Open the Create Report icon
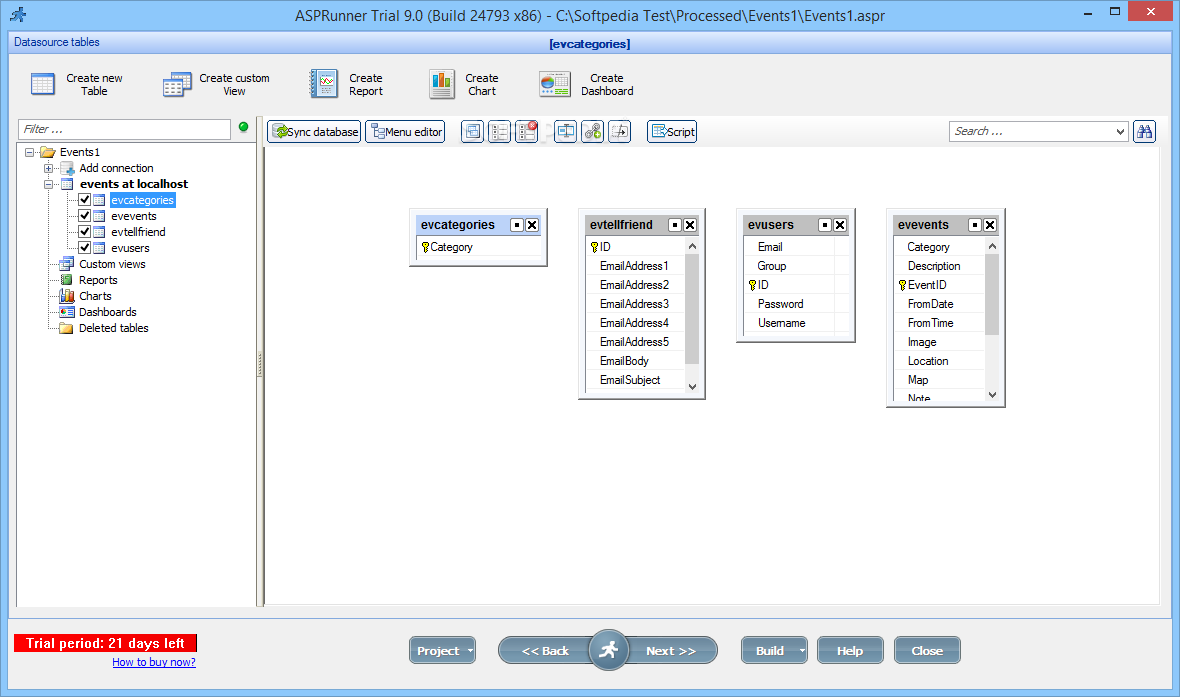Image resolution: width=1180 pixels, height=697 pixels. [324, 84]
